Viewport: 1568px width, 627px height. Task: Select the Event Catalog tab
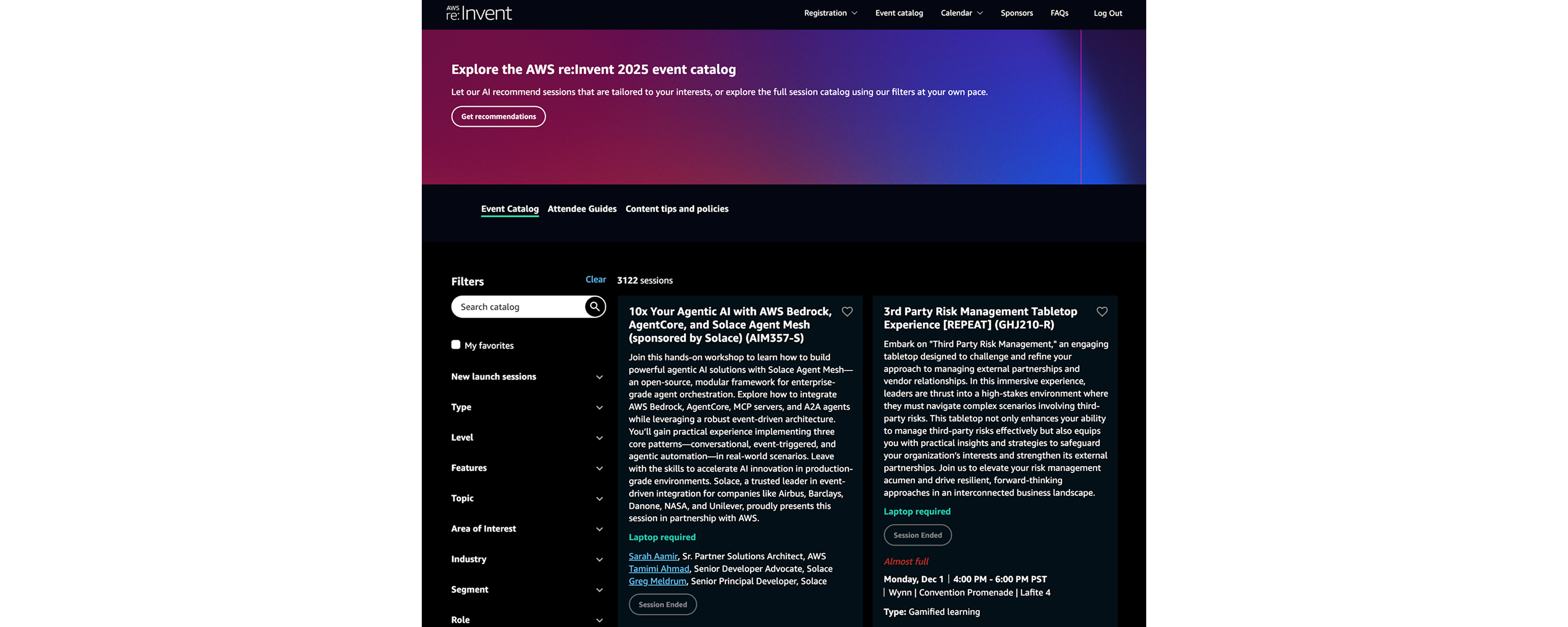click(x=510, y=209)
